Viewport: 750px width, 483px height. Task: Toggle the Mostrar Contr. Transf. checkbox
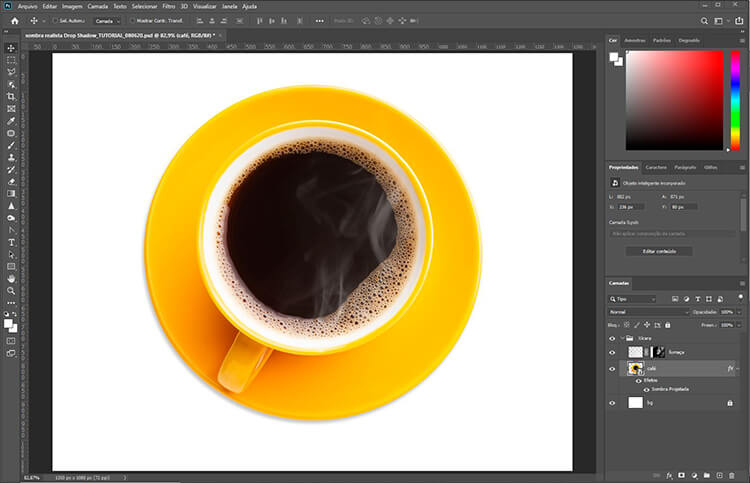click(133, 21)
